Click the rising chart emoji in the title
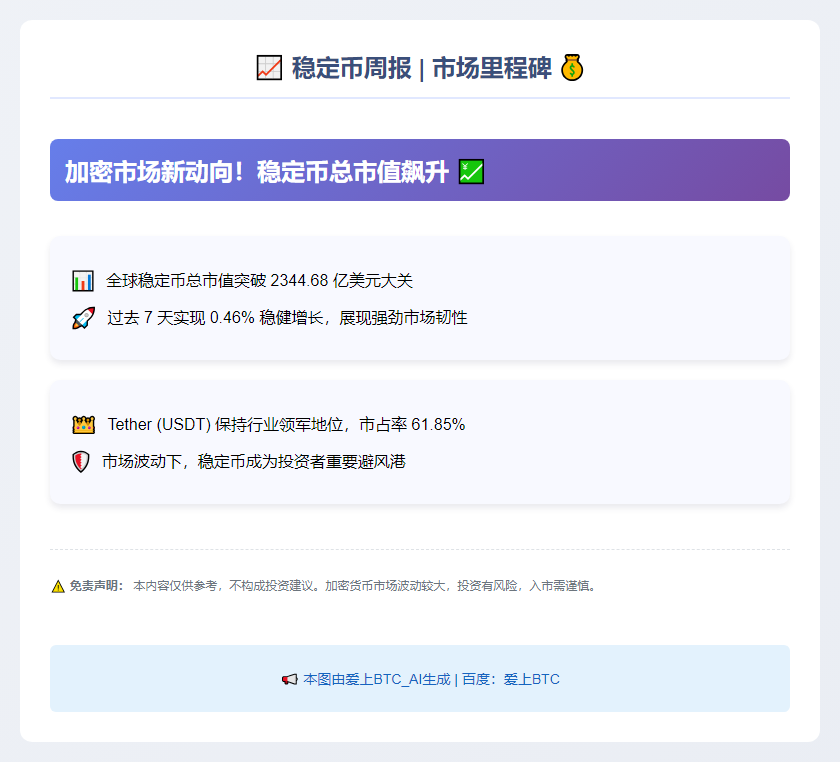Screen dimensions: 840x762 click(x=269, y=68)
